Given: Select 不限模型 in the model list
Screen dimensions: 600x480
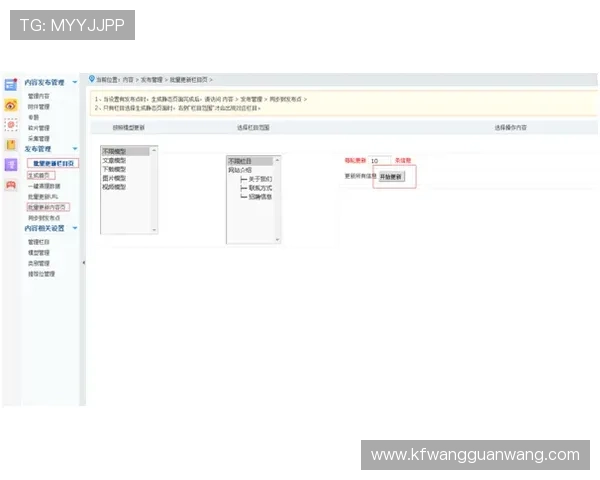Looking at the screenshot, I should (126, 151).
